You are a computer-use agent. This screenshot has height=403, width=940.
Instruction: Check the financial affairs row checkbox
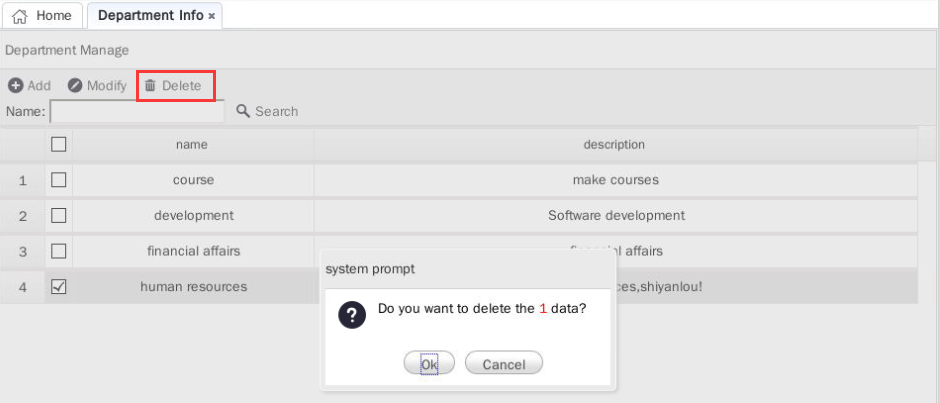59,252
